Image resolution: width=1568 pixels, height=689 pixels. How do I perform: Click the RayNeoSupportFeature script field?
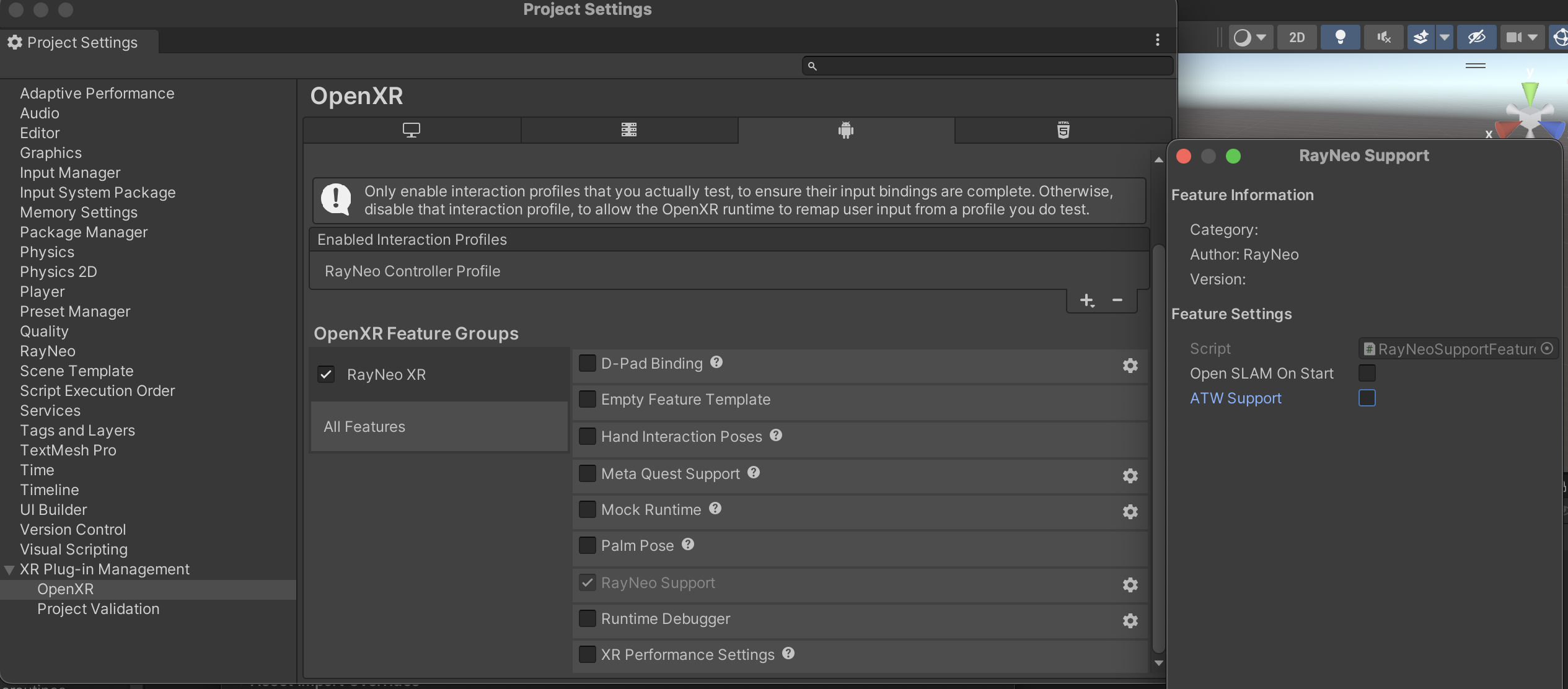point(1457,349)
